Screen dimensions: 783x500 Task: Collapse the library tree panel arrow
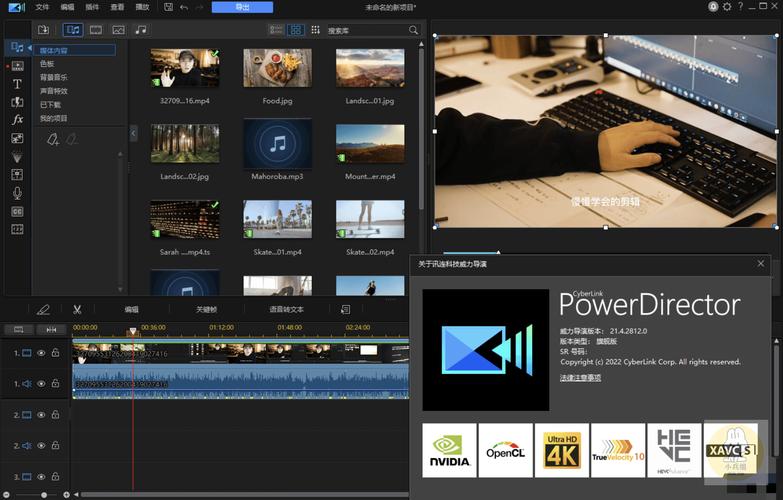(x=133, y=133)
